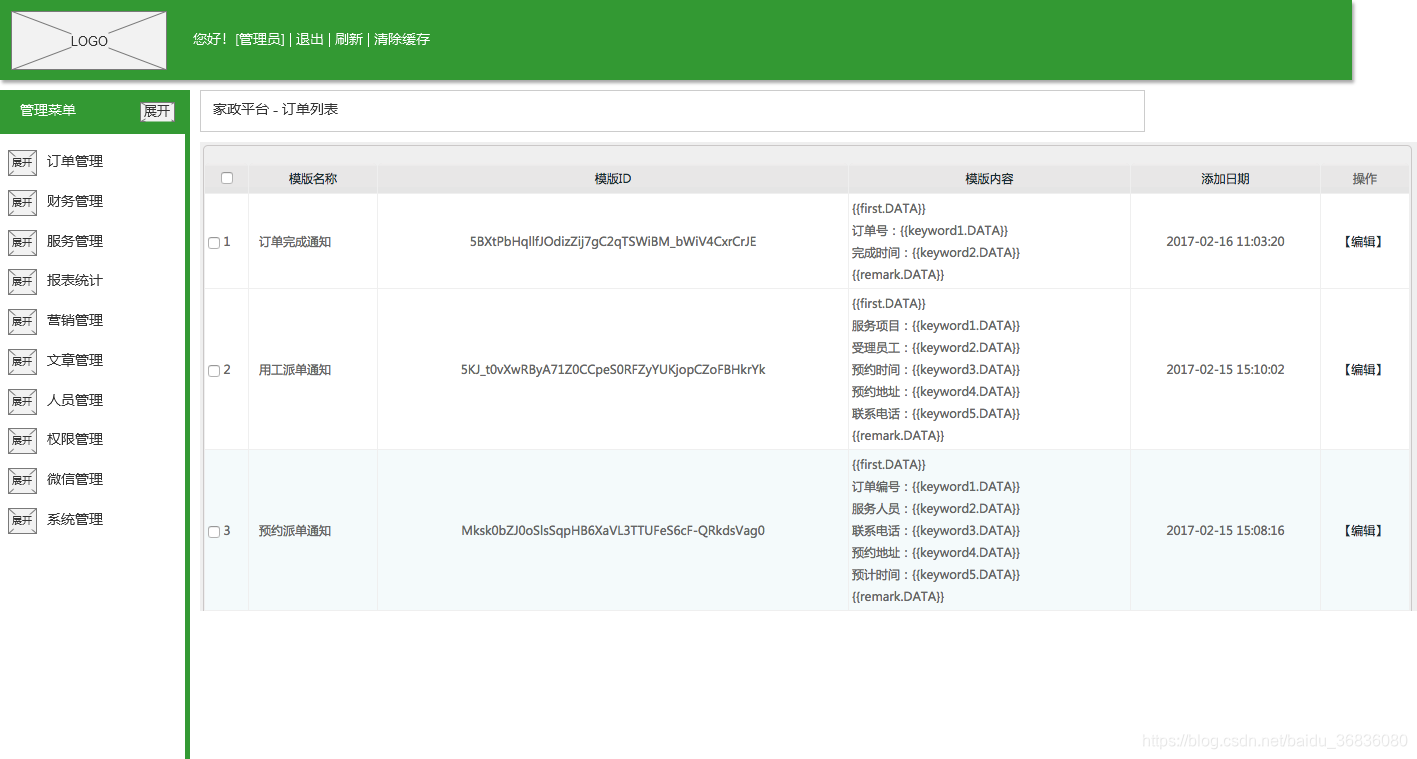Image resolution: width=1417 pixels, height=759 pixels.
Task: Open the 微信管理 menu
Action: tap(75, 479)
